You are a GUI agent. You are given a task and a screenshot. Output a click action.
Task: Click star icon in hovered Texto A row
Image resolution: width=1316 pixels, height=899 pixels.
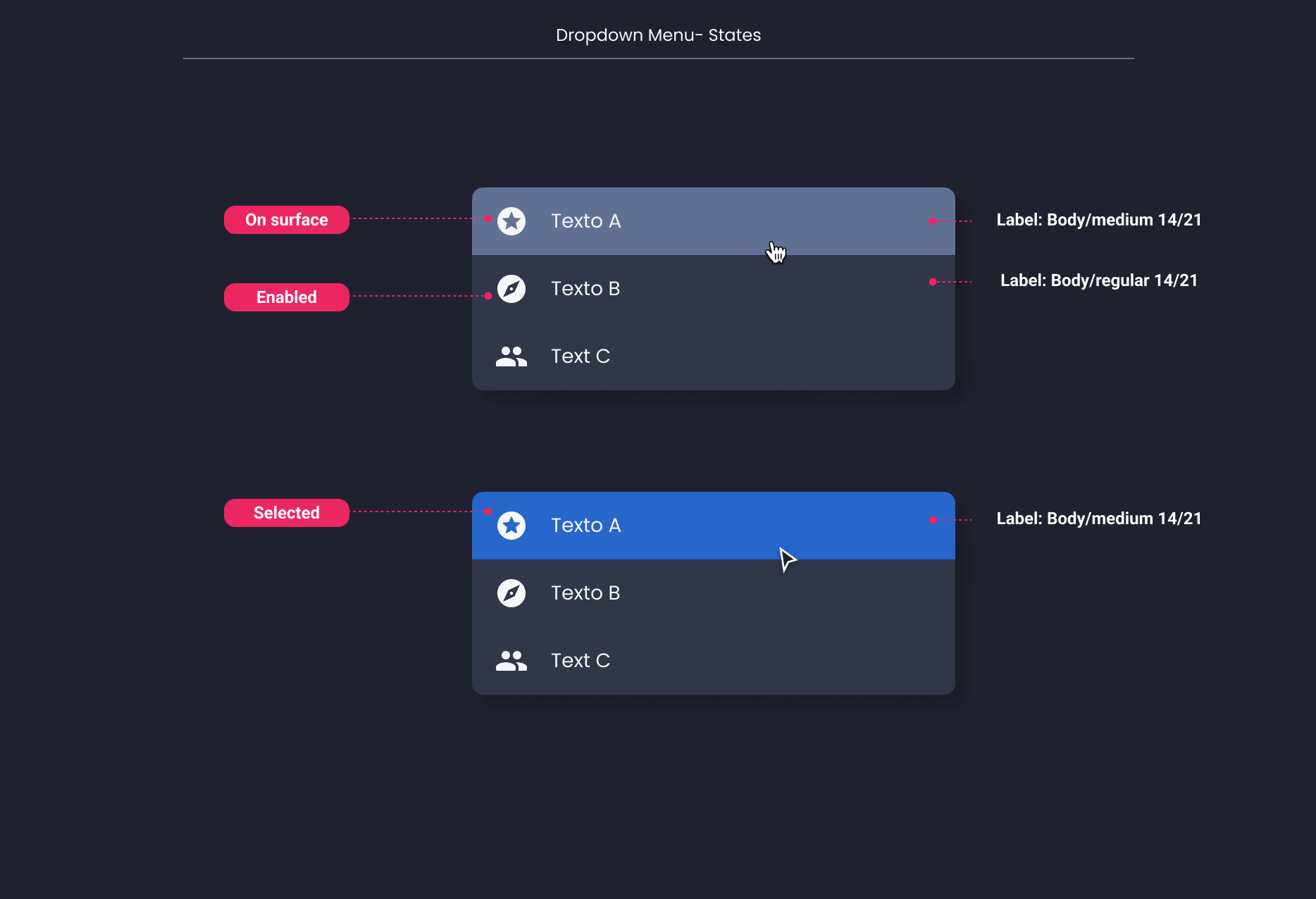511,221
